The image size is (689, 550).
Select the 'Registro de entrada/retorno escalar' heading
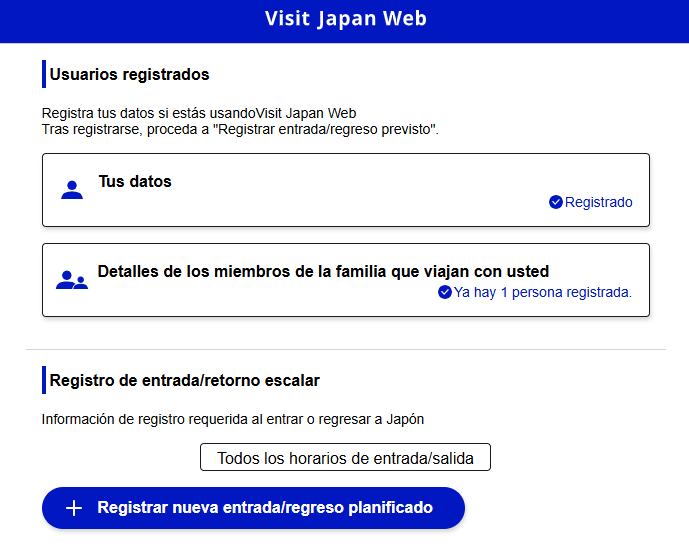pyautogui.click(x=185, y=380)
